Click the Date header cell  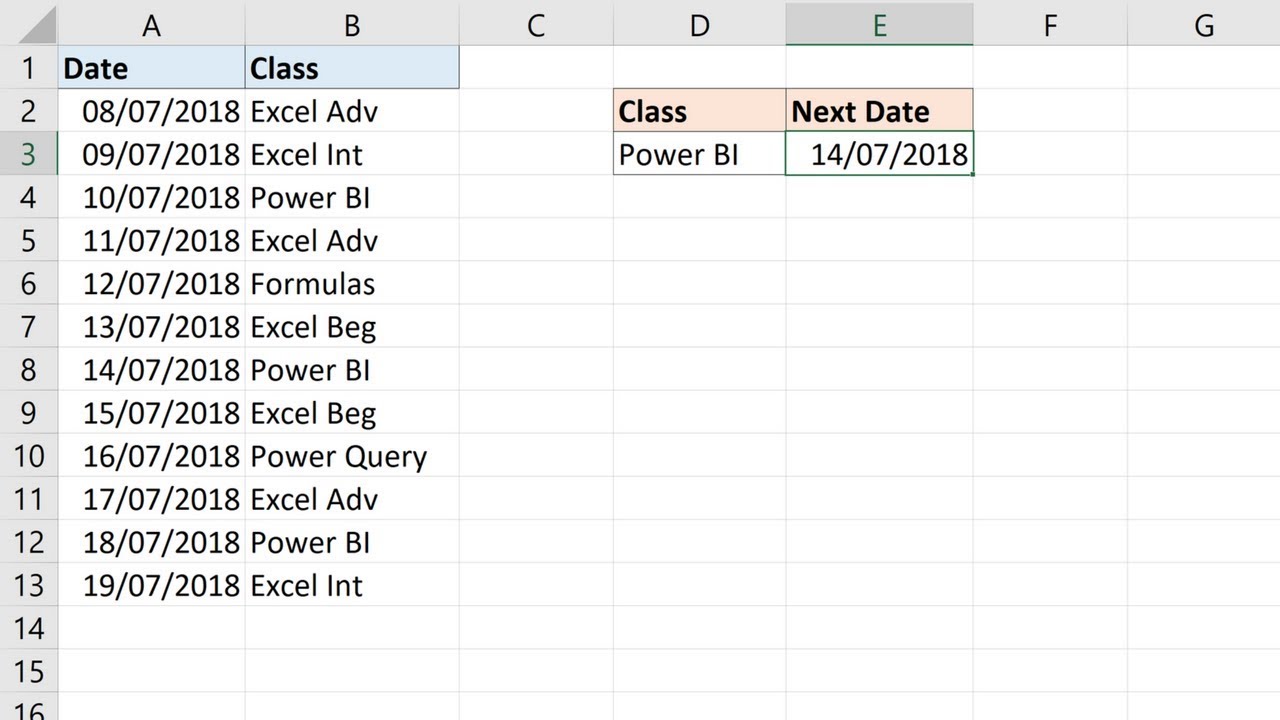click(x=151, y=68)
